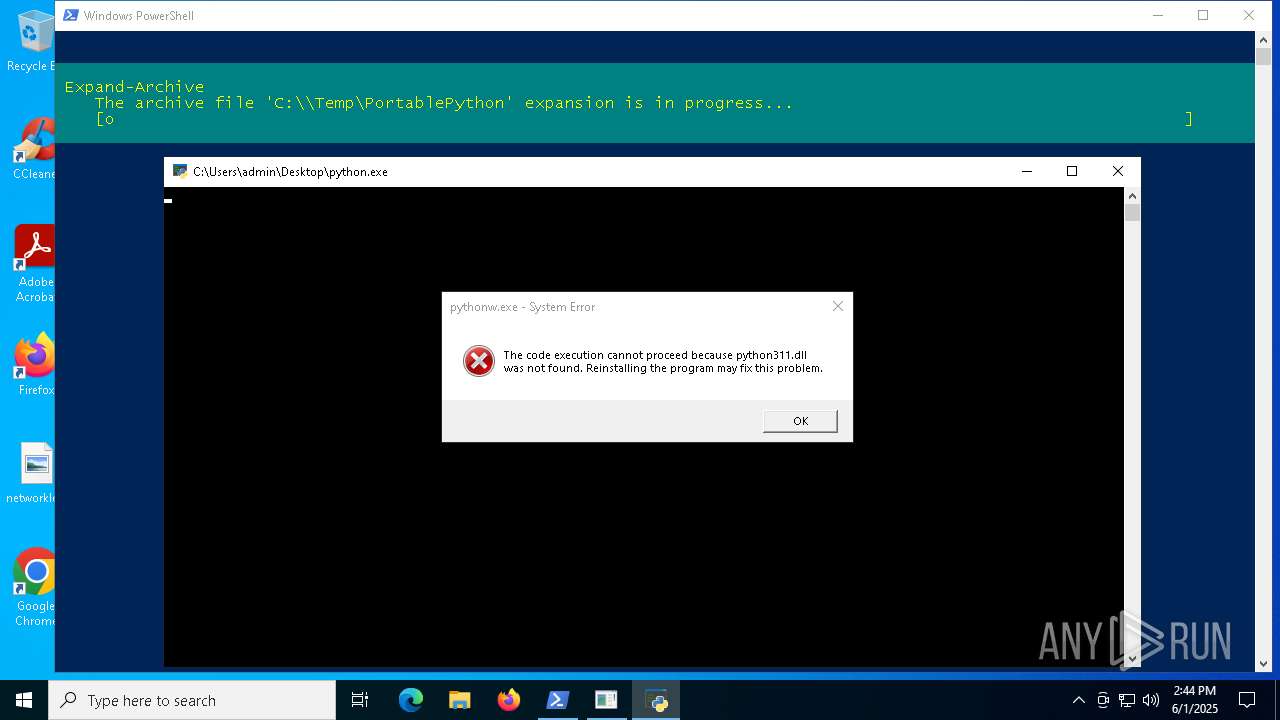Click the taskbar search box

(192, 700)
